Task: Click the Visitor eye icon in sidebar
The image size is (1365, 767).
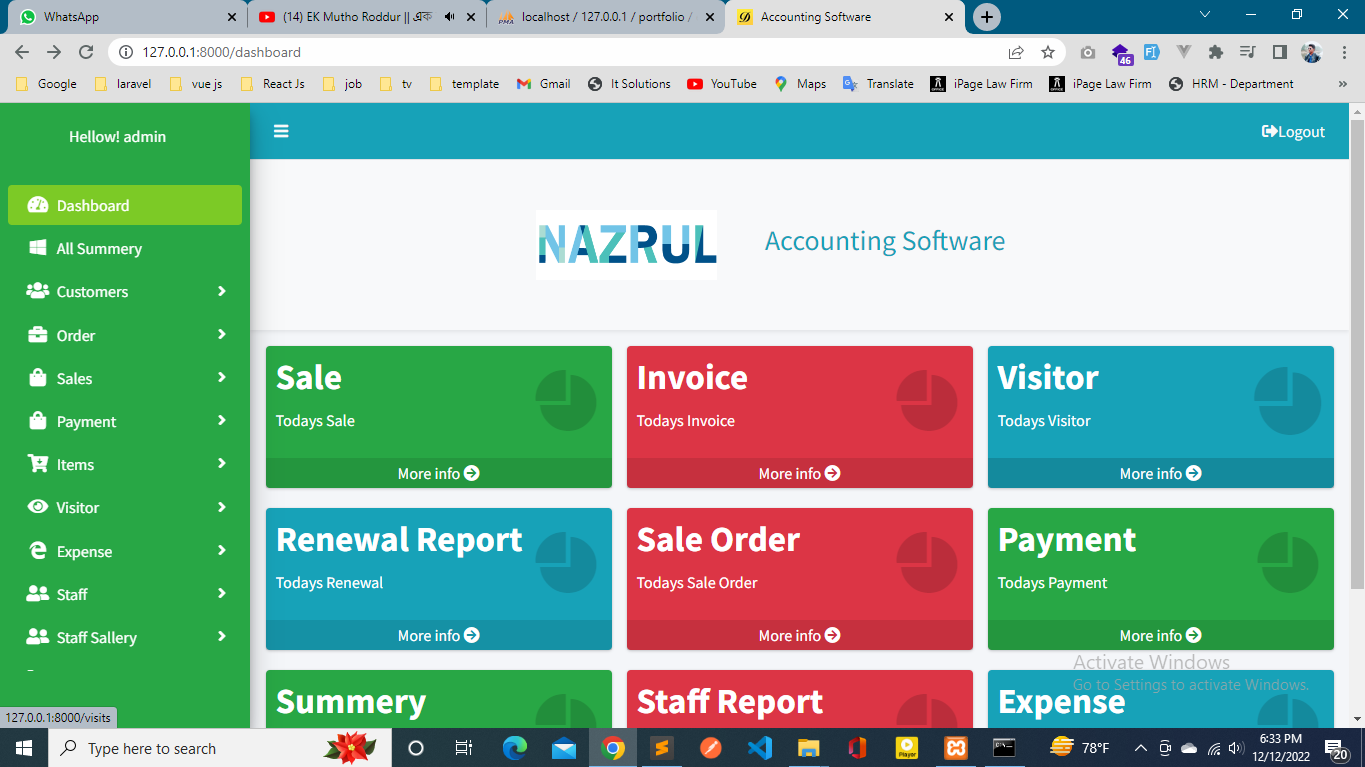Action: click(x=38, y=507)
